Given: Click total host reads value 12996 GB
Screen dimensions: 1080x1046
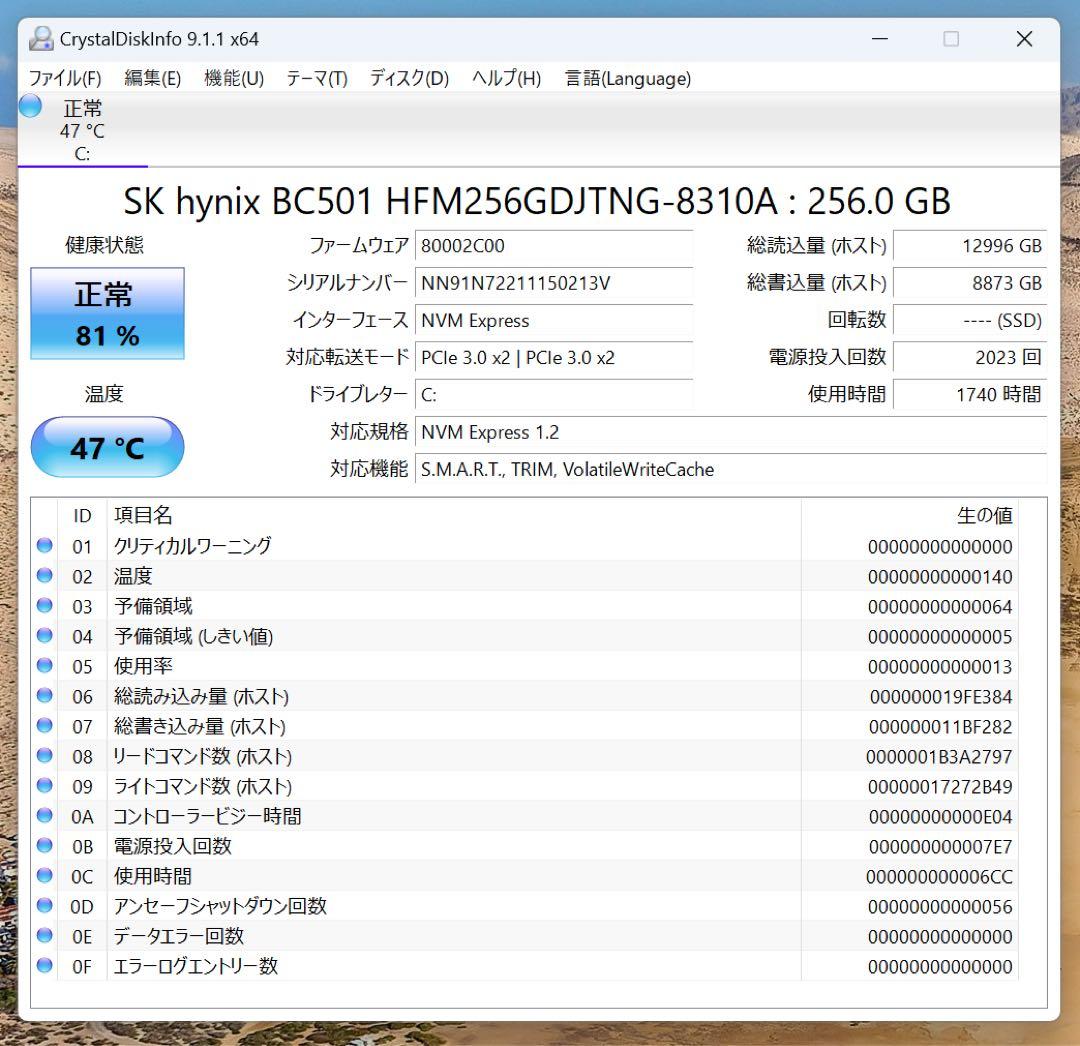Looking at the screenshot, I should [970, 246].
